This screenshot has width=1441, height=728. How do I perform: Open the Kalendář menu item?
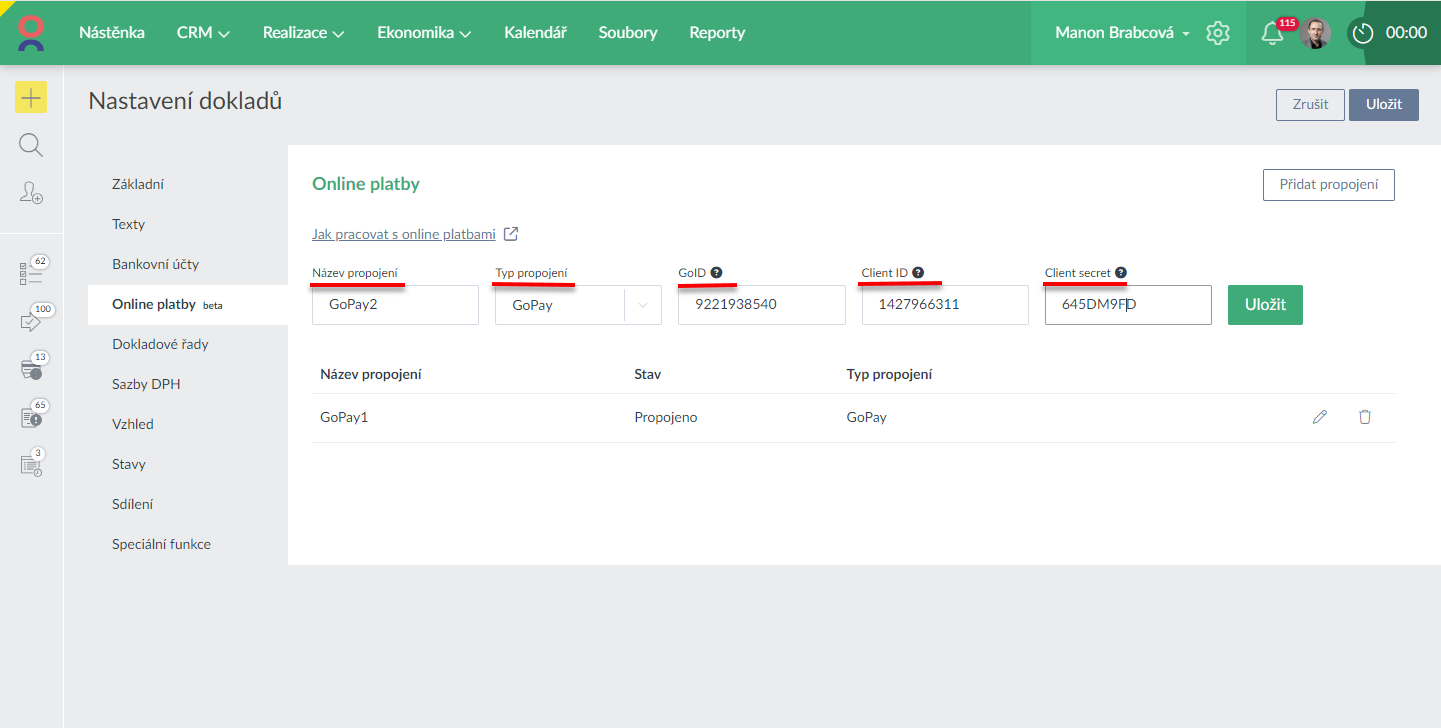[535, 33]
